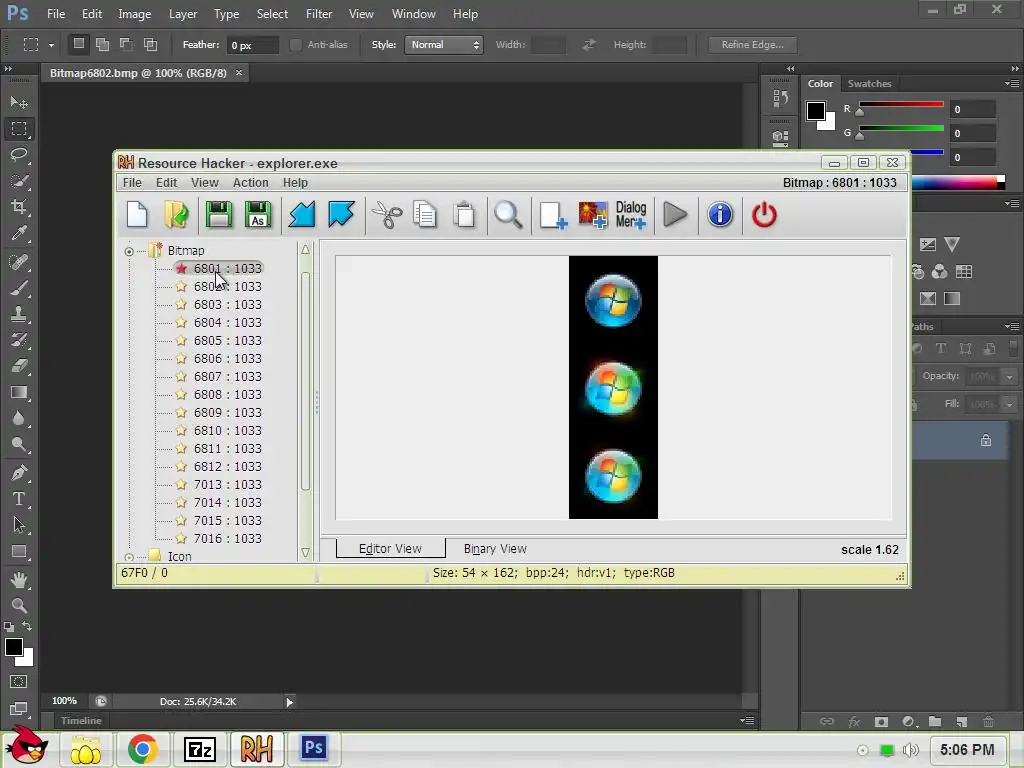Open the Action menu in Resource Hacker
Image resolution: width=1024 pixels, height=768 pixels.
tap(251, 183)
